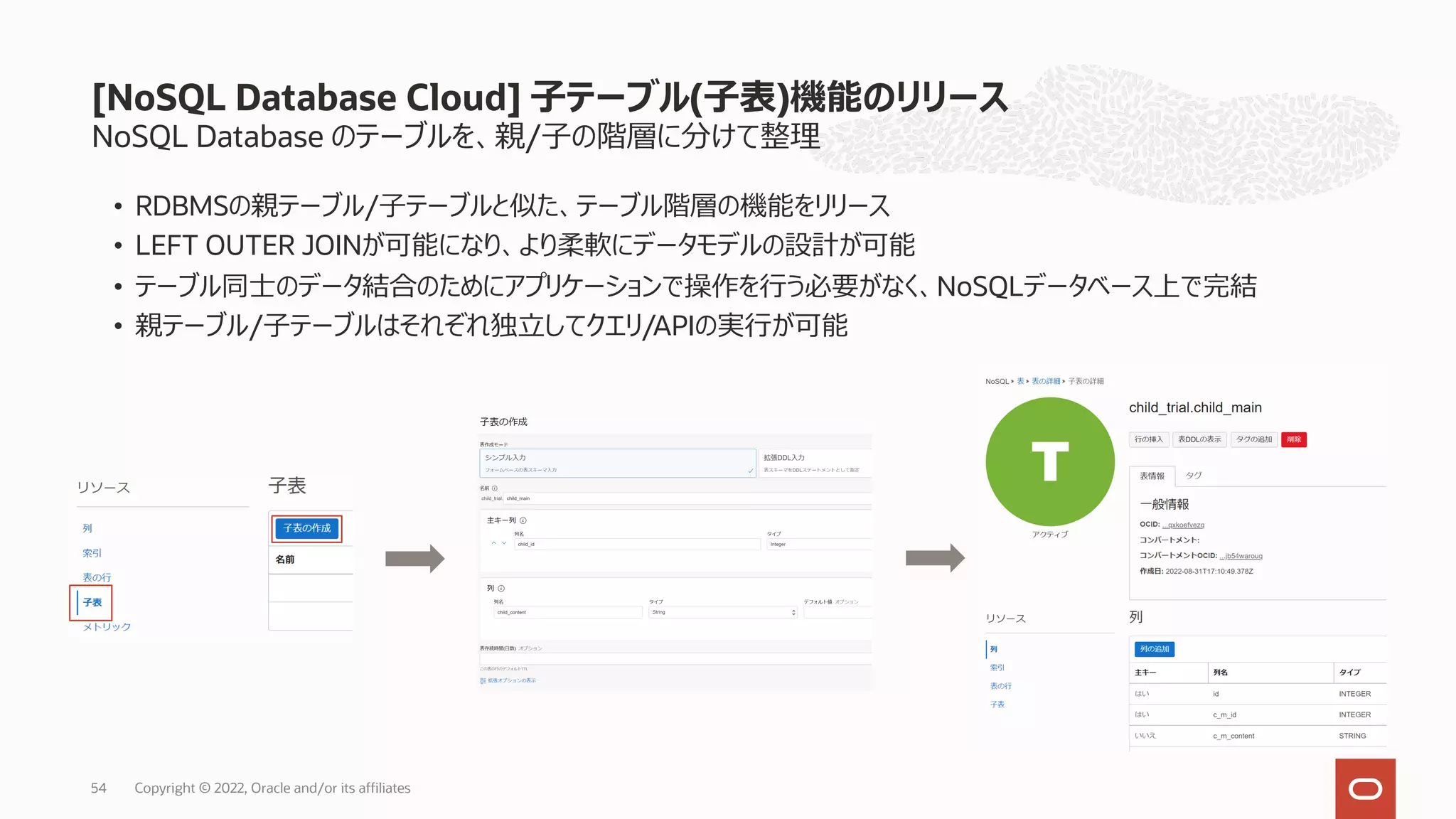
Task: Click the child_main name input field
Action: [687, 498]
